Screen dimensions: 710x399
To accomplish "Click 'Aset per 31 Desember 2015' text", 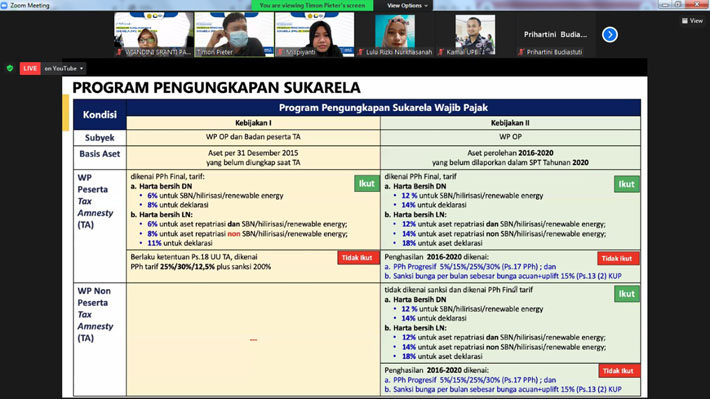I will point(253,153).
